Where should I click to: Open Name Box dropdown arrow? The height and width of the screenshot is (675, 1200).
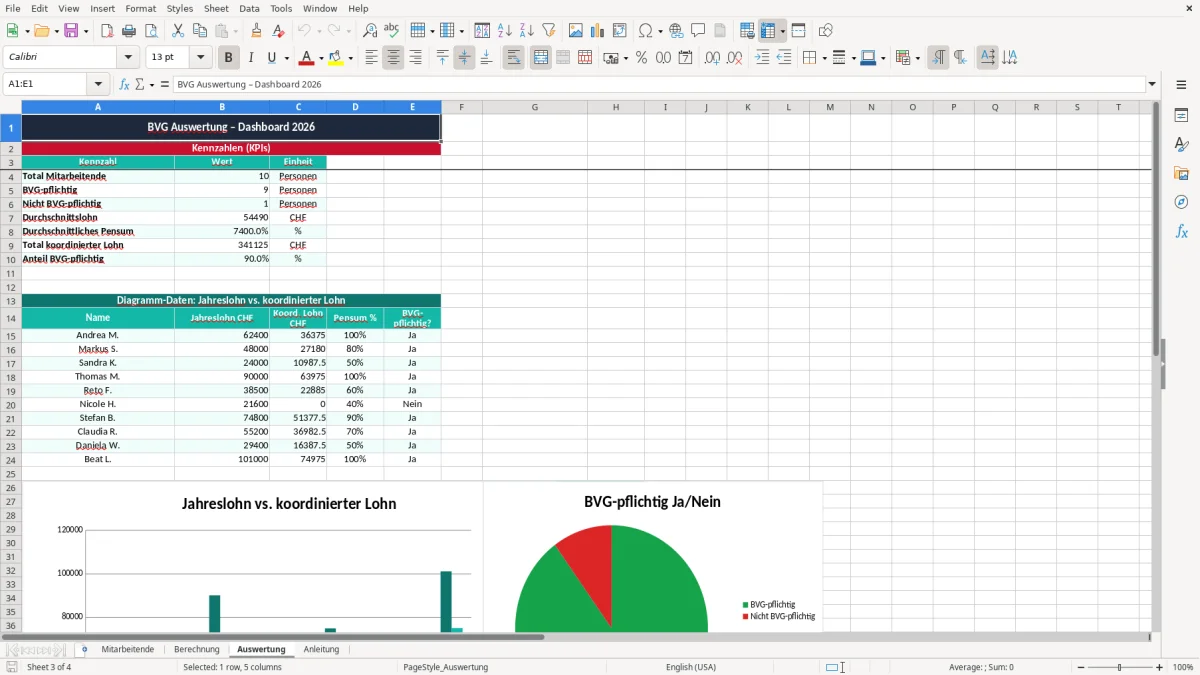coord(98,84)
